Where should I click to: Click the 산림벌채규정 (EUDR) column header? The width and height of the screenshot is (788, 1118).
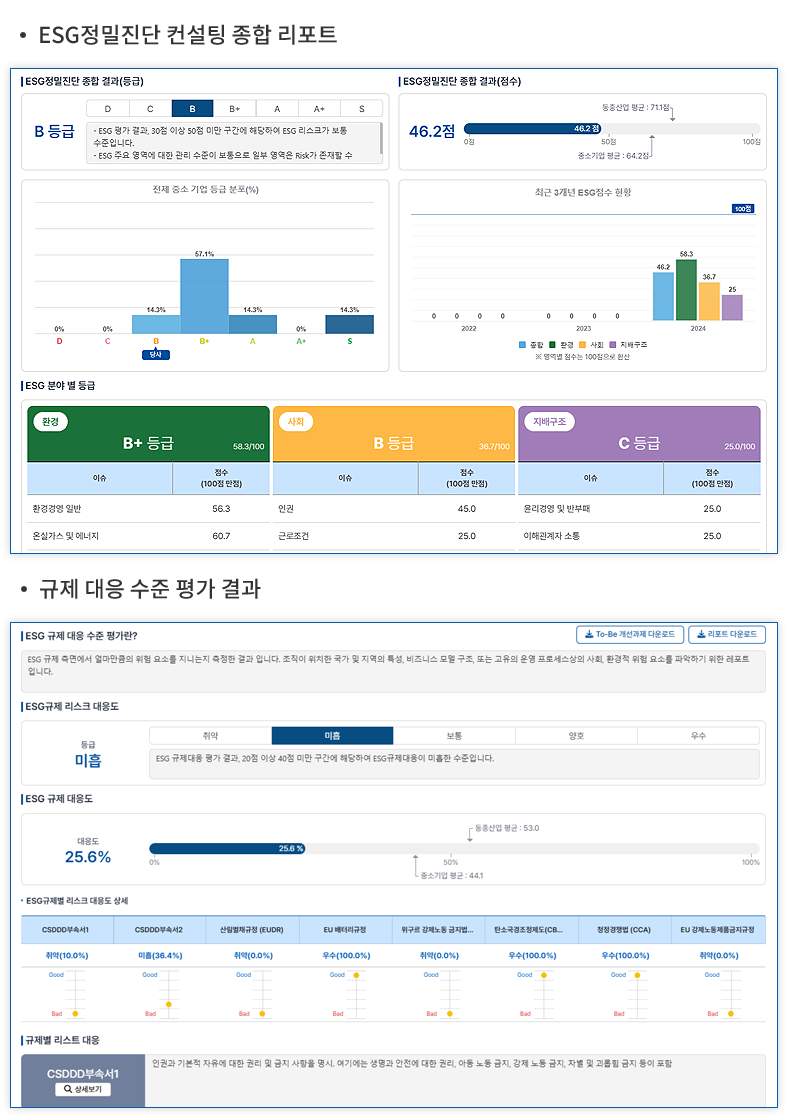pyautogui.click(x=252, y=930)
